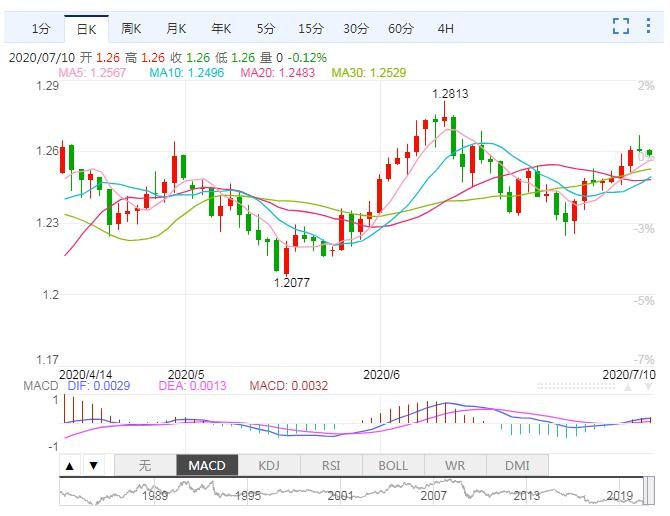670x516 pixels.
Task: Show the 4H timeframe chart
Action: click(x=446, y=29)
